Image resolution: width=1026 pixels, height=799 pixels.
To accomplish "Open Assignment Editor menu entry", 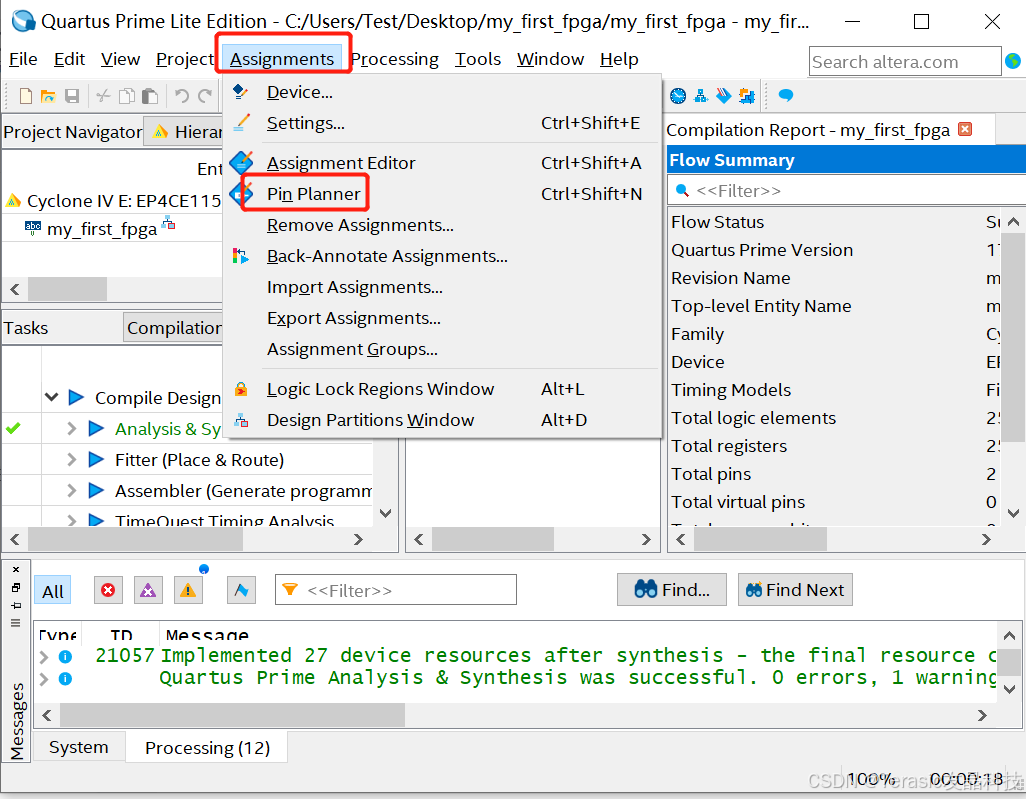I will tap(440, 163).
